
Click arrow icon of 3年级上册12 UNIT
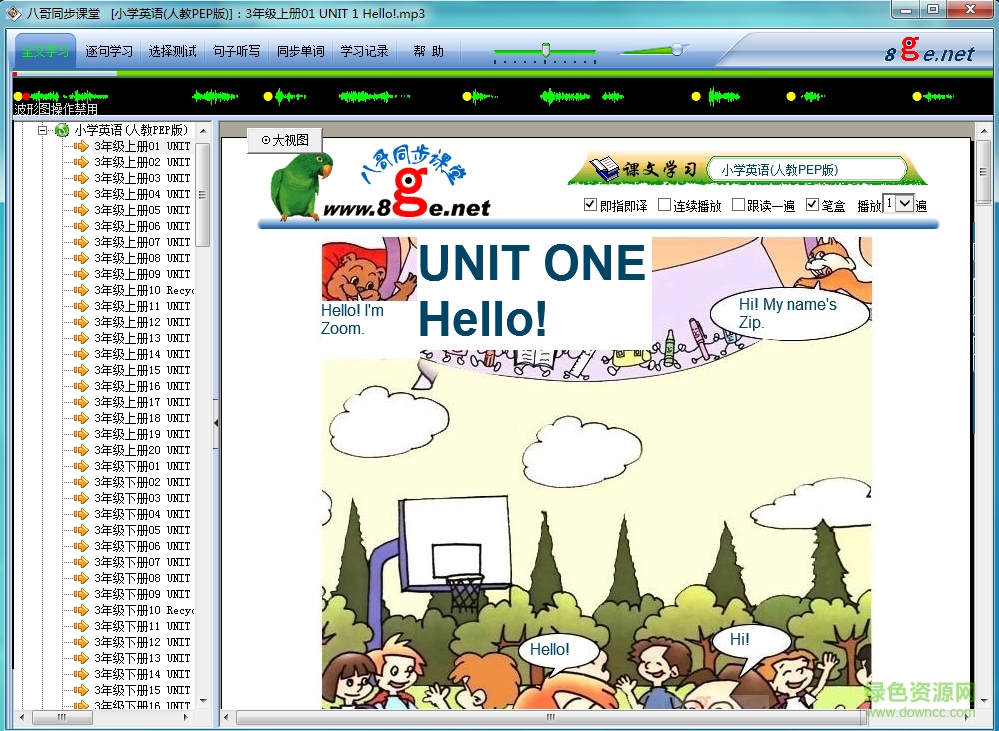click(81, 322)
